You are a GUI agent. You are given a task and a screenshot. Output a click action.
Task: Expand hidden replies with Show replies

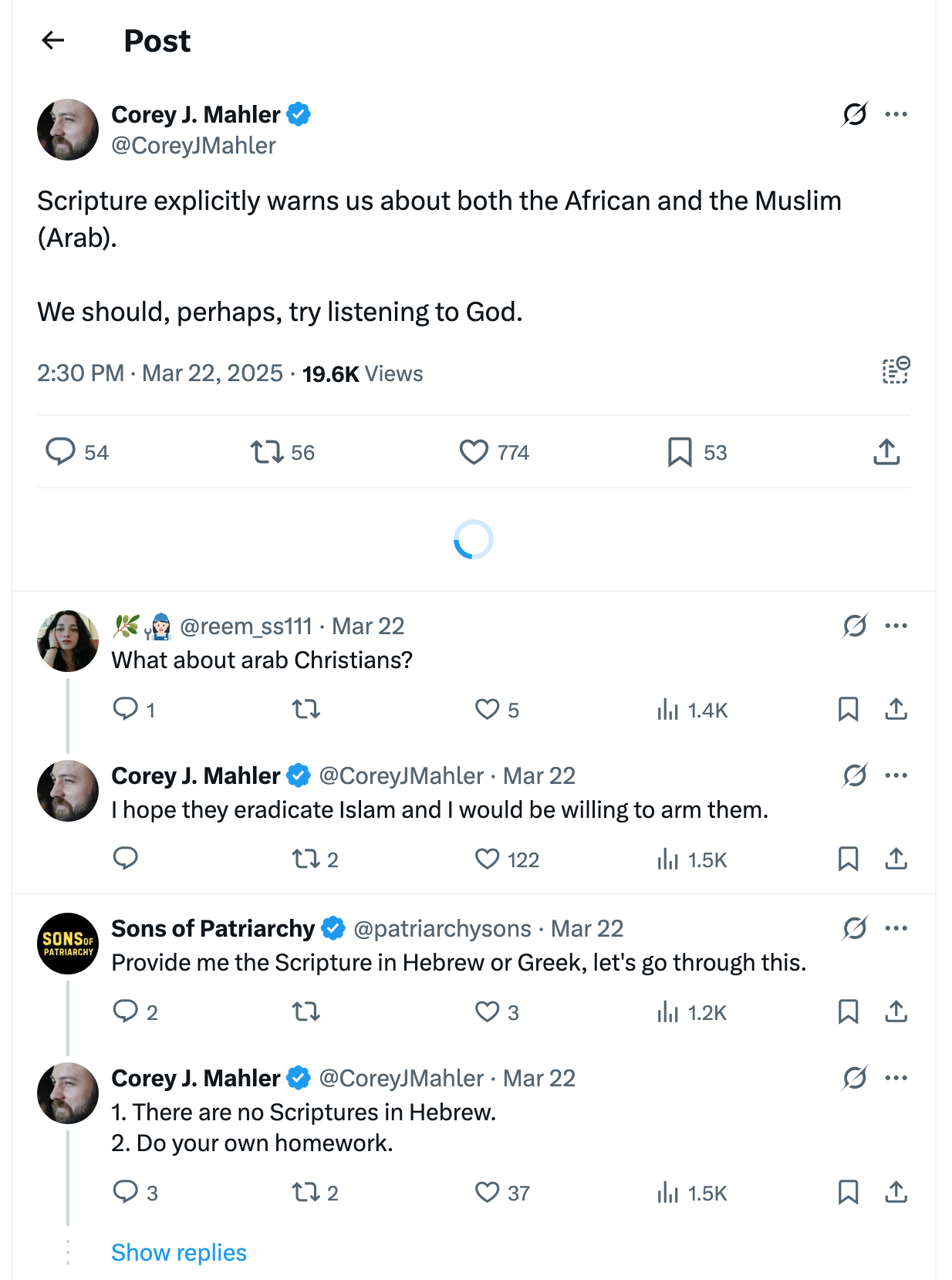[179, 1252]
